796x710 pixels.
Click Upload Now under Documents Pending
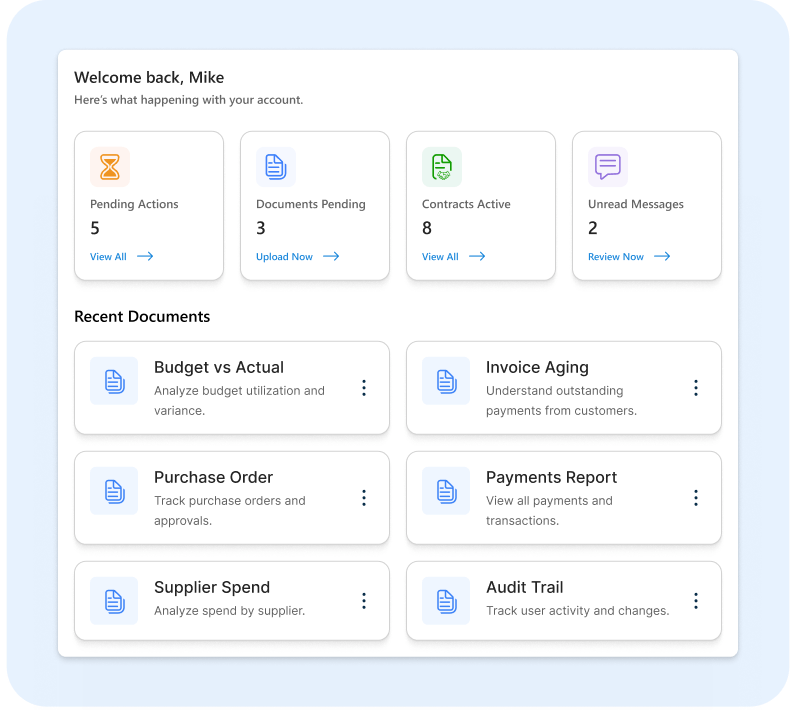coord(284,257)
